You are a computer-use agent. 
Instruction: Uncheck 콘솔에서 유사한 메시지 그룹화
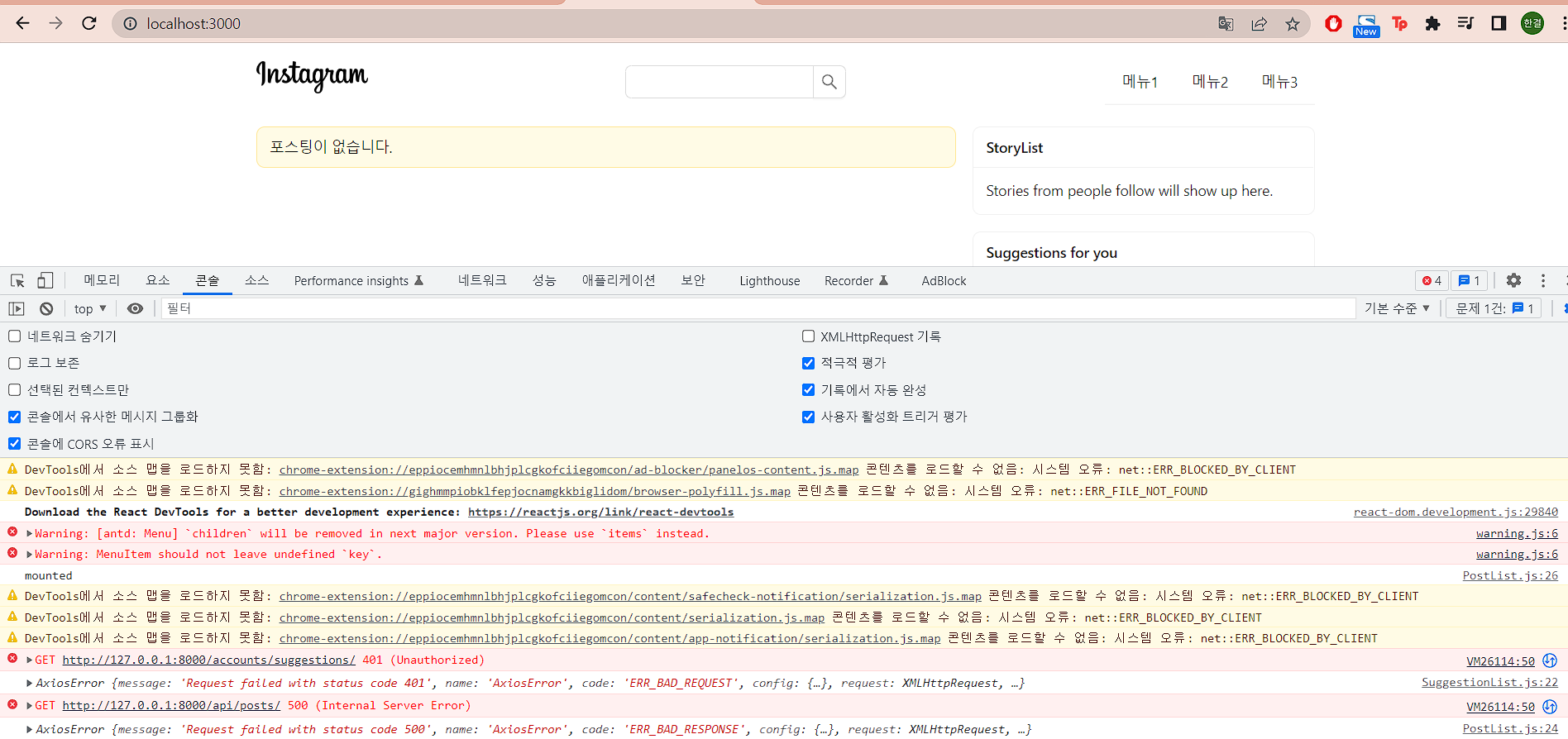15,417
